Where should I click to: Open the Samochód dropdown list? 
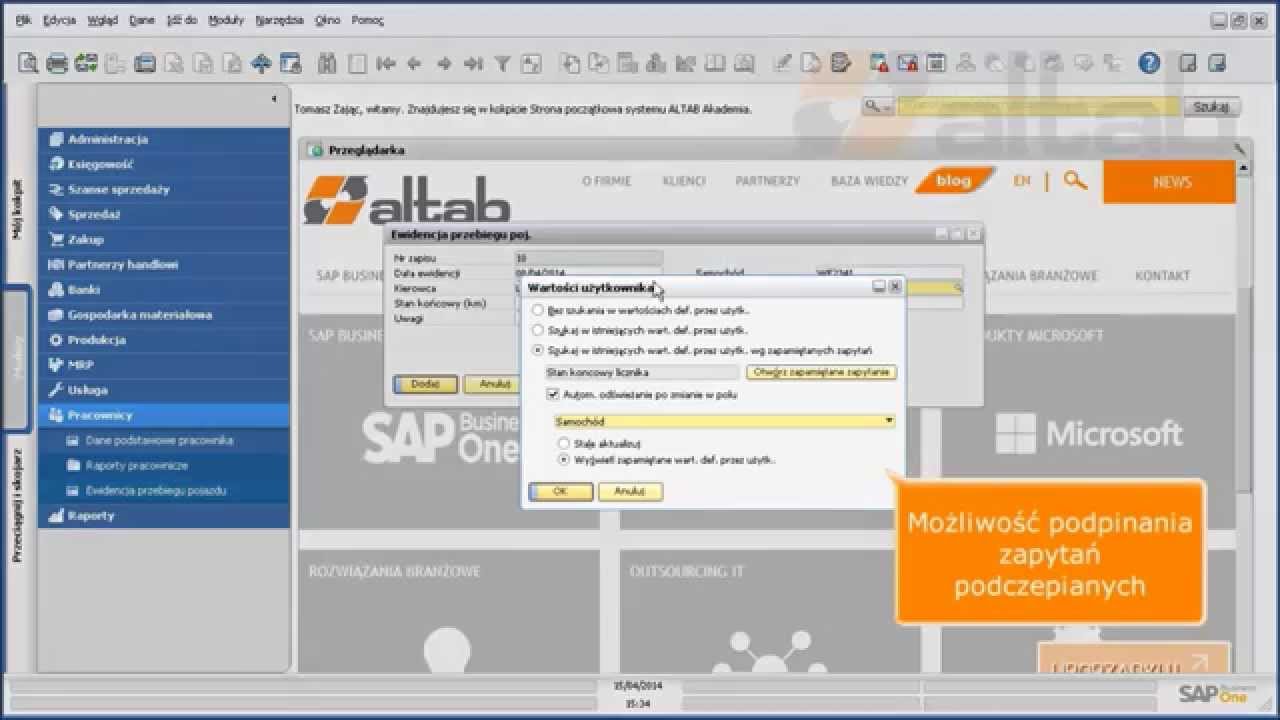tap(889, 422)
